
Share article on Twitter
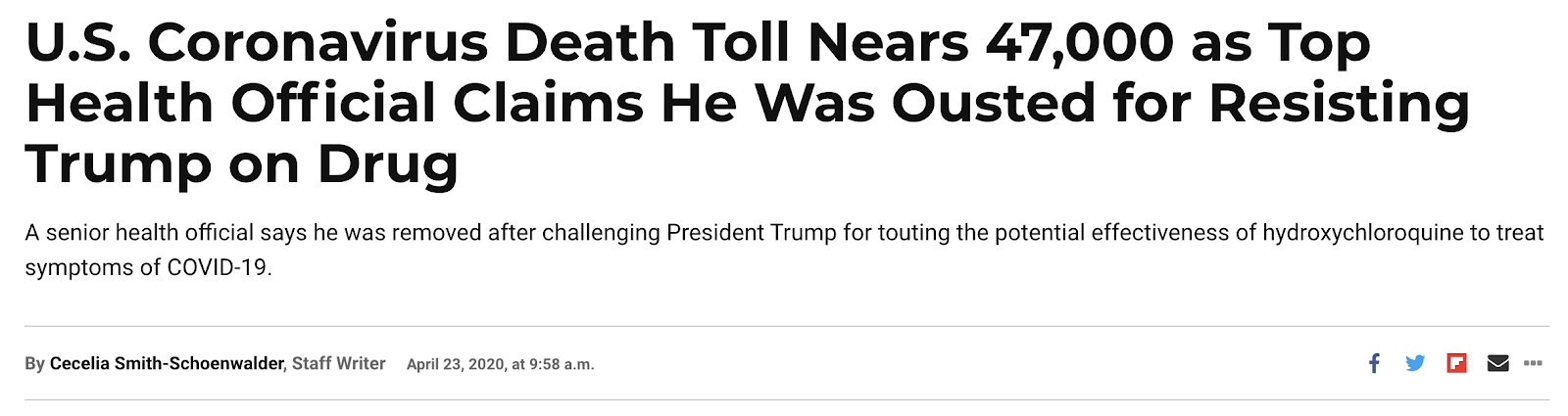(x=1415, y=363)
